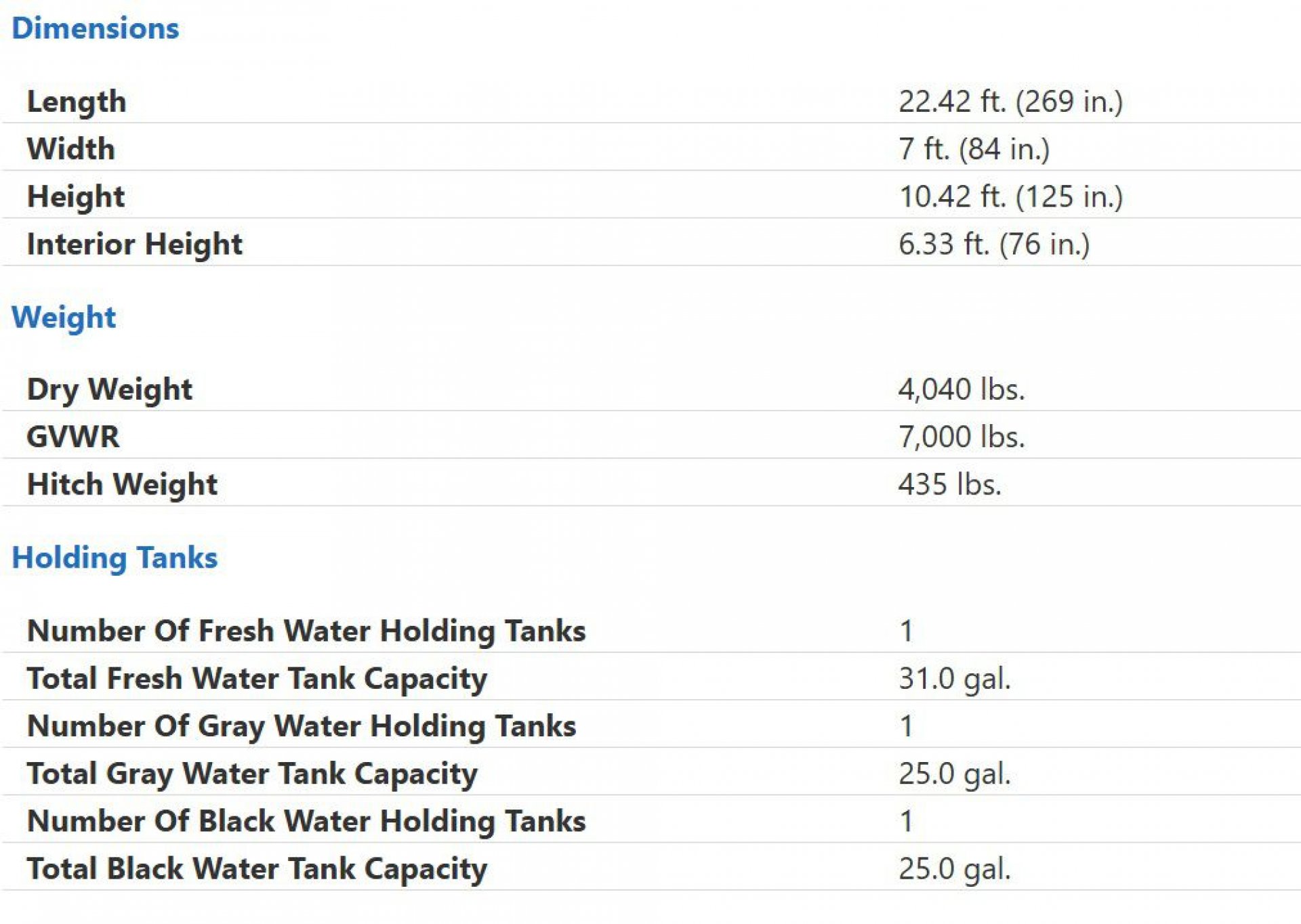Select the 7 ft. (84 in.) value
1301x924 pixels.
974,149
